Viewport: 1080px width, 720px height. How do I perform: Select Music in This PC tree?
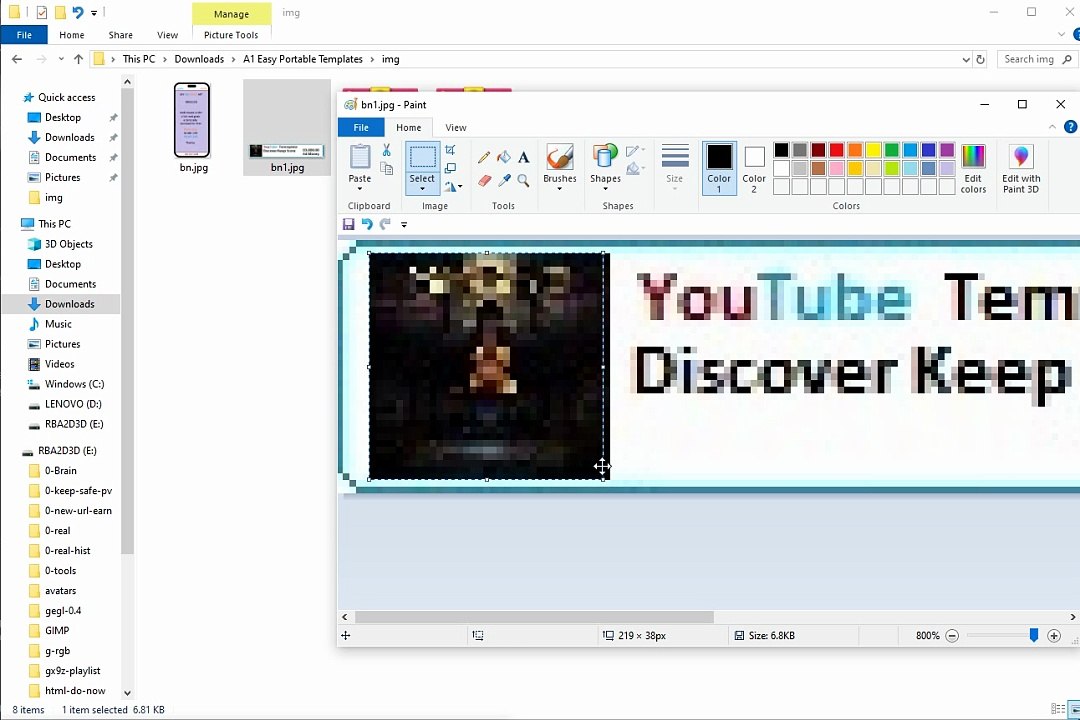58,324
